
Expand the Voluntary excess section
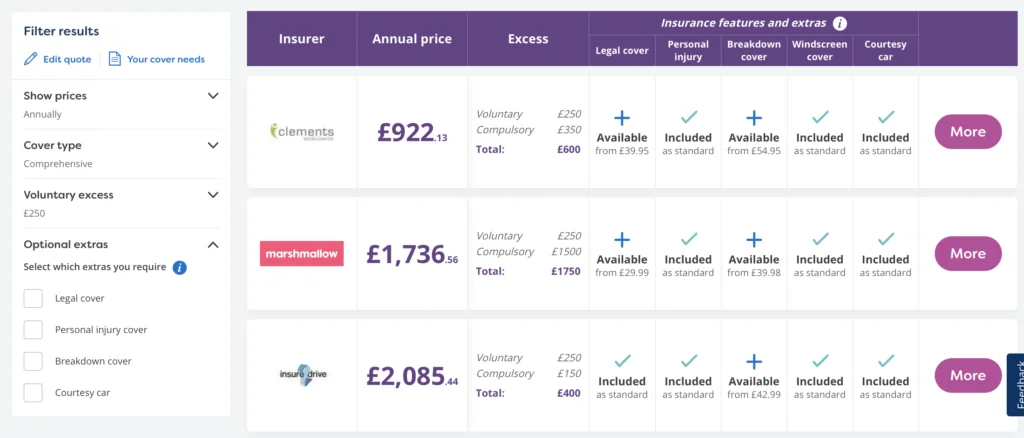pyautogui.click(x=213, y=195)
